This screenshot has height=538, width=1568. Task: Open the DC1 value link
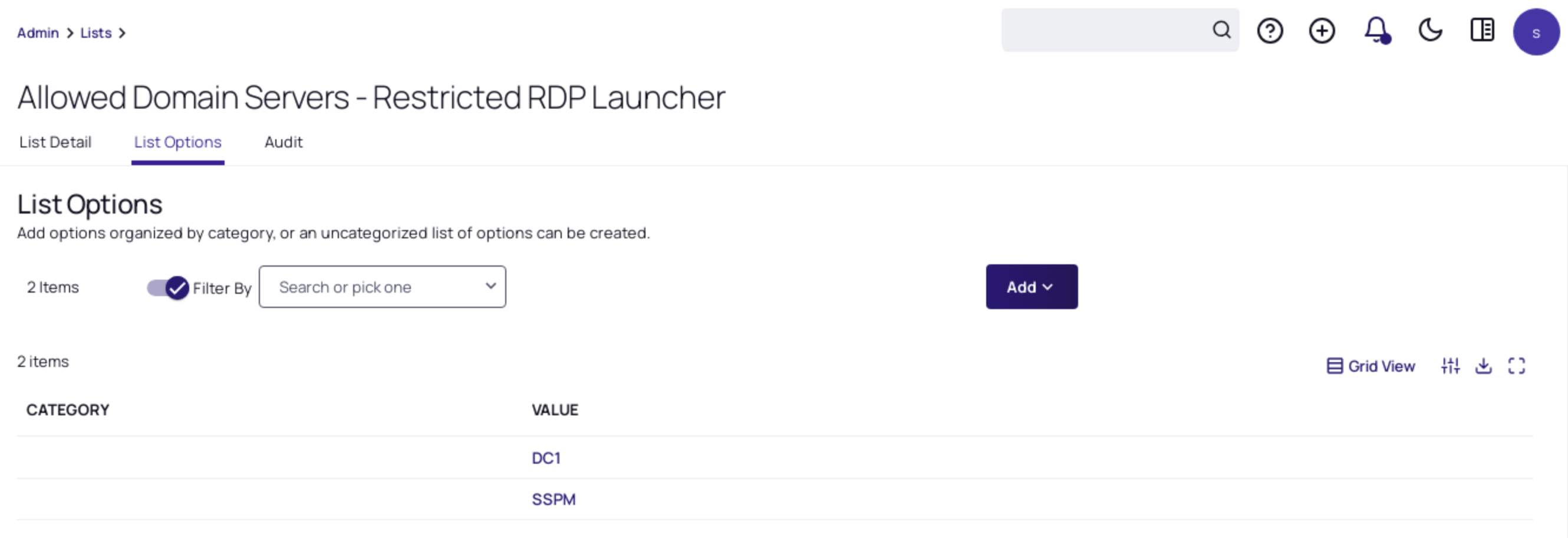(x=546, y=458)
